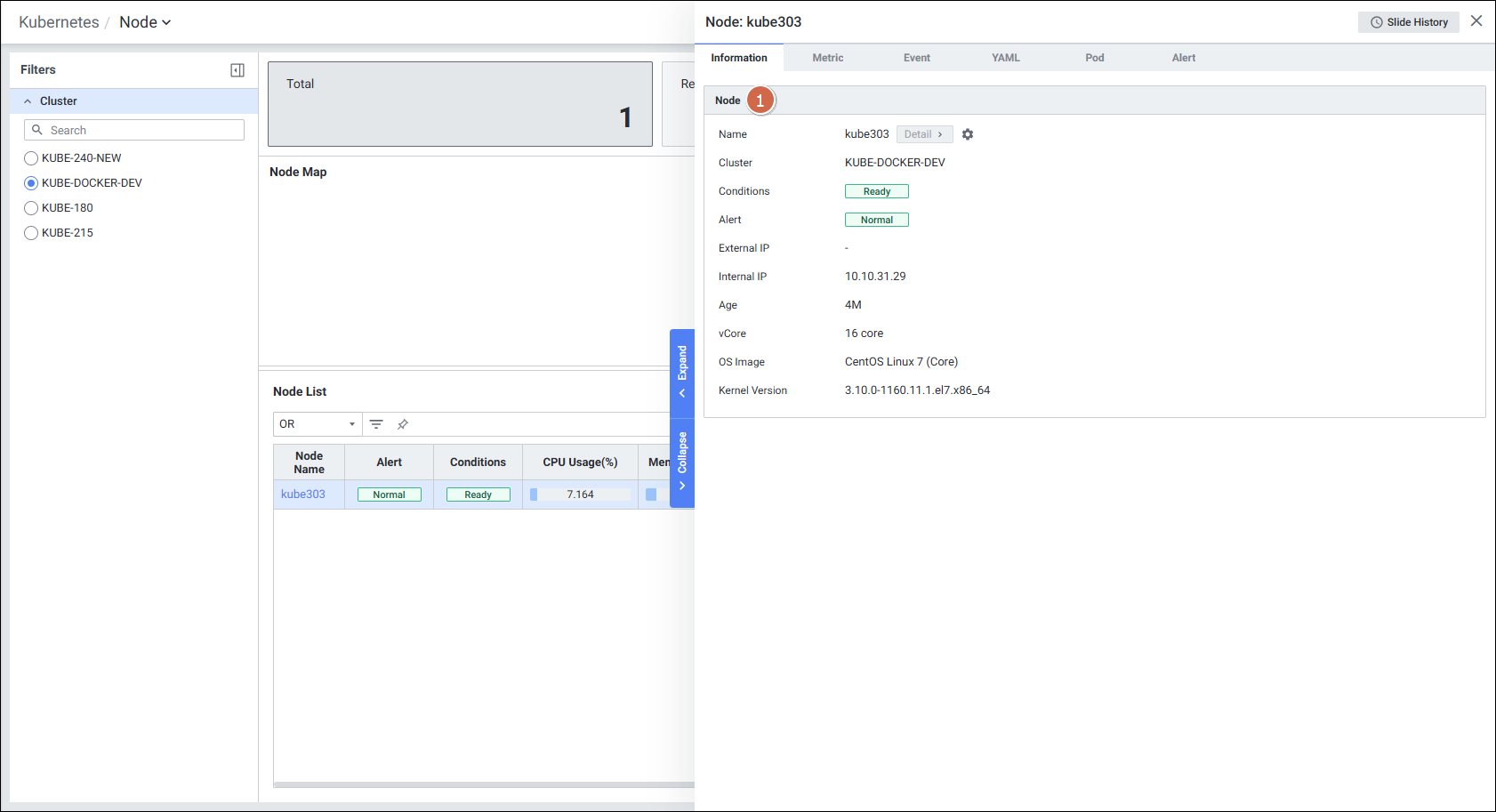Select the KUBE-180 cluster radio button

(x=31, y=208)
